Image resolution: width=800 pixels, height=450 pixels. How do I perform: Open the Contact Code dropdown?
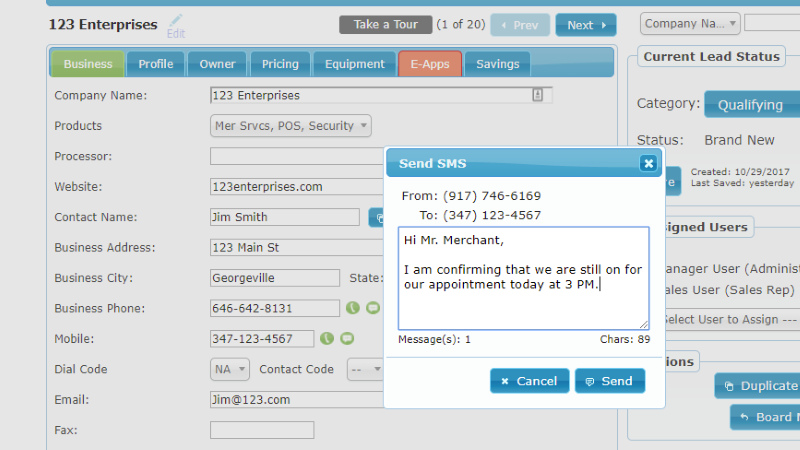(365, 369)
